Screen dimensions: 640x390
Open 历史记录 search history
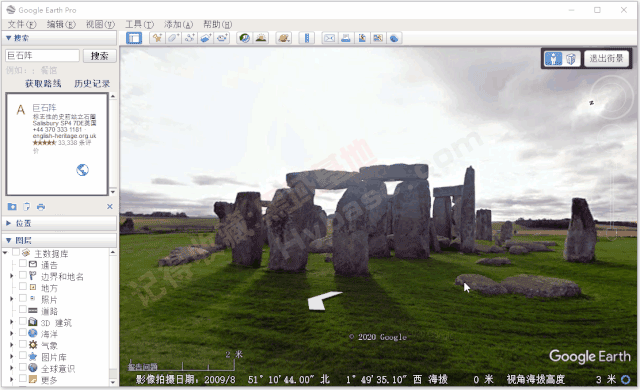[92, 84]
